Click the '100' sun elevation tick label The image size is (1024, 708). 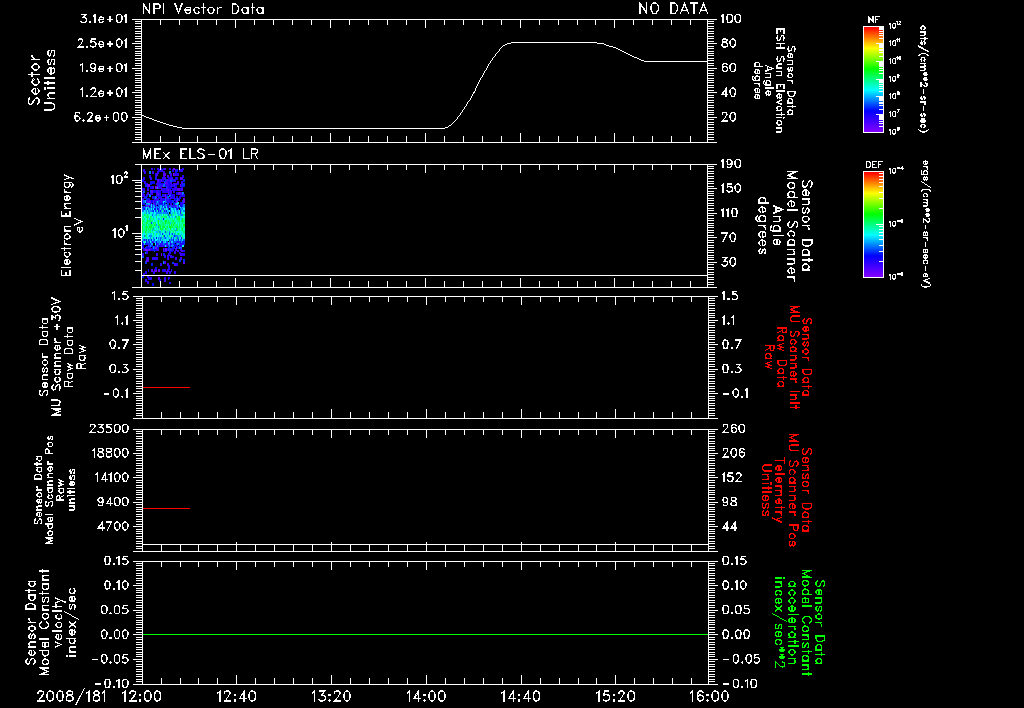tap(731, 19)
